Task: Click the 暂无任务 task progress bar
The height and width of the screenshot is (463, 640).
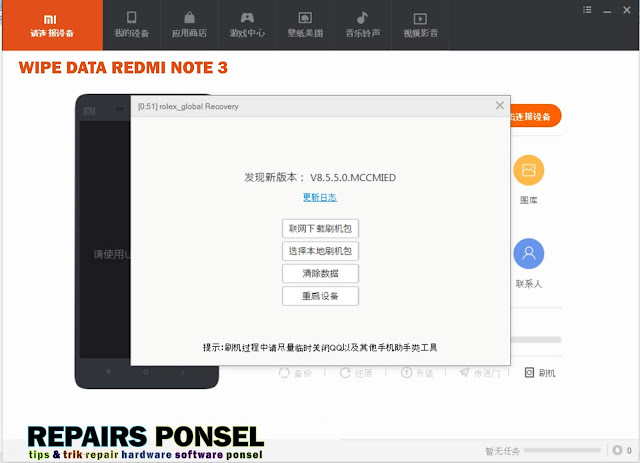Action: click(x=562, y=450)
